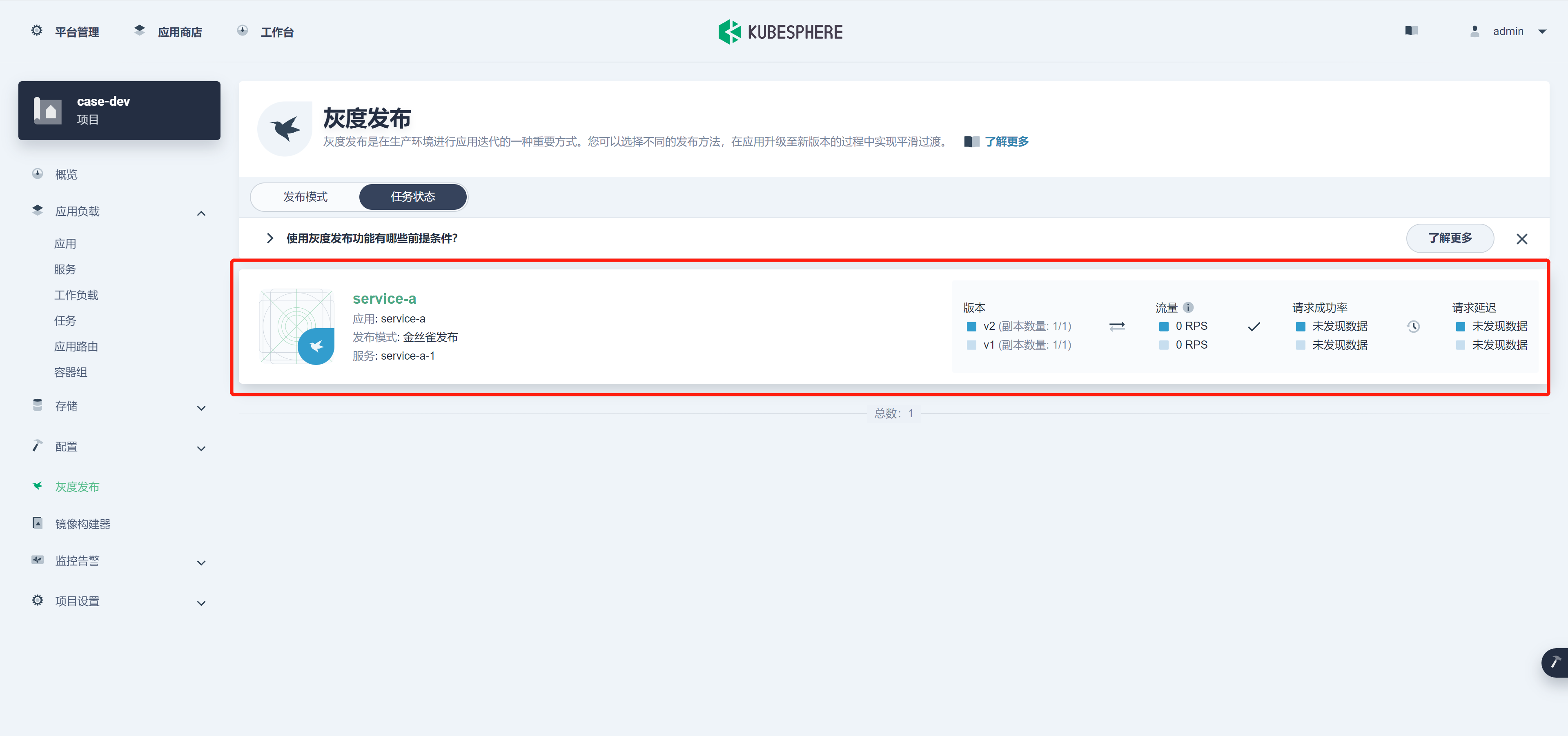
Task: Expand the 存储 menu chevron
Action: pos(201,408)
